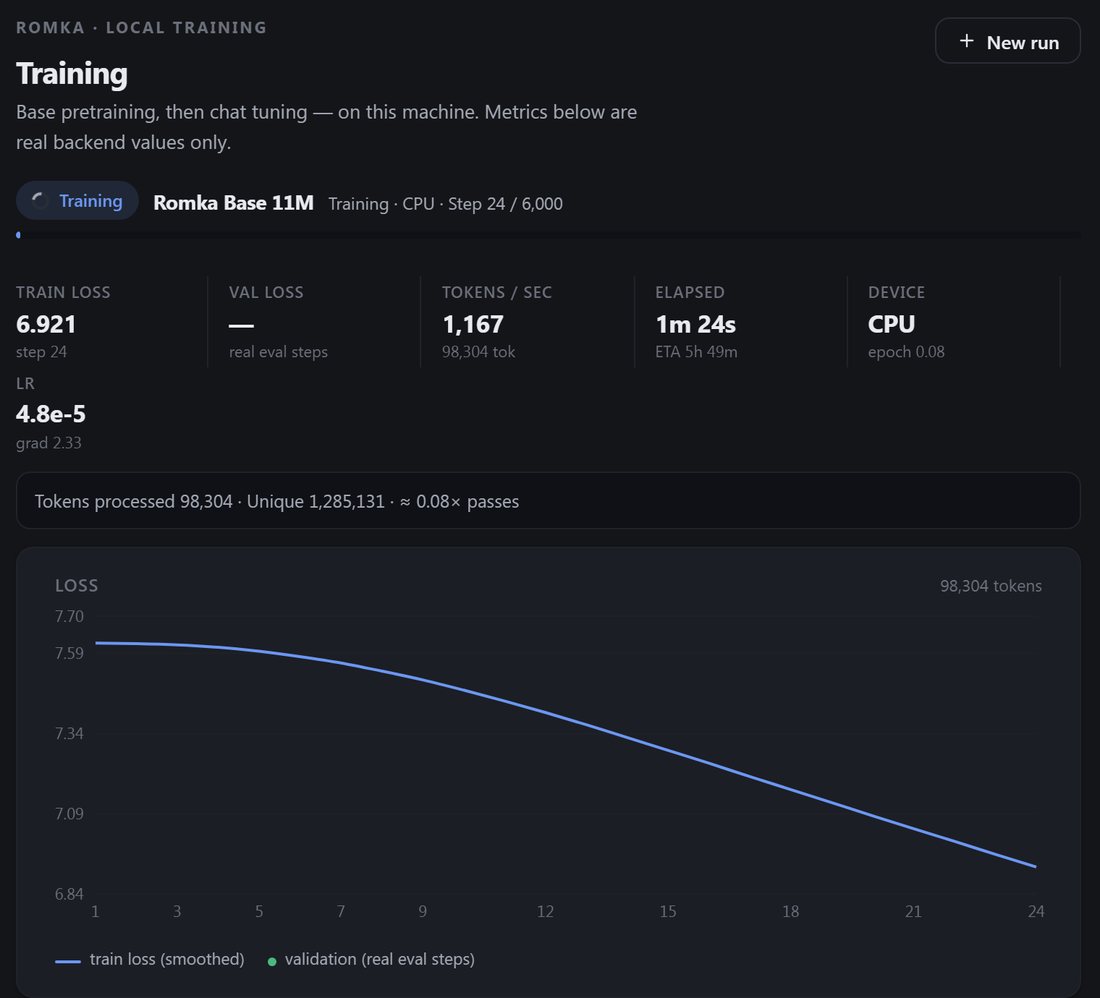1100x998 pixels.
Task: Click the 'Step 24 / 6,000' status text
Action: click(505, 204)
